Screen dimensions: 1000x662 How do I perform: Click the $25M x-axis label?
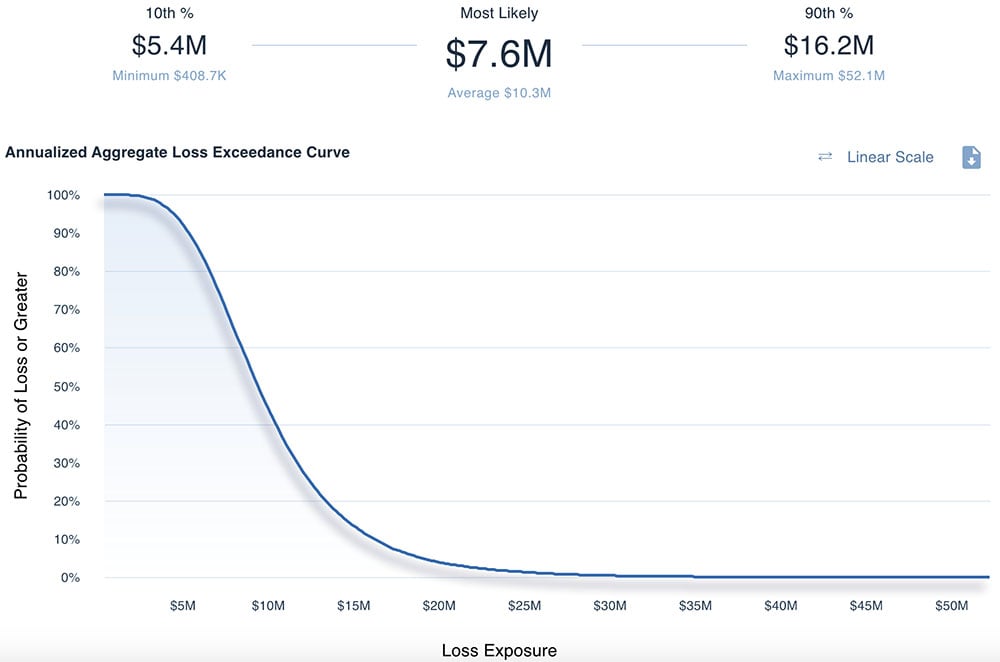pos(524,606)
